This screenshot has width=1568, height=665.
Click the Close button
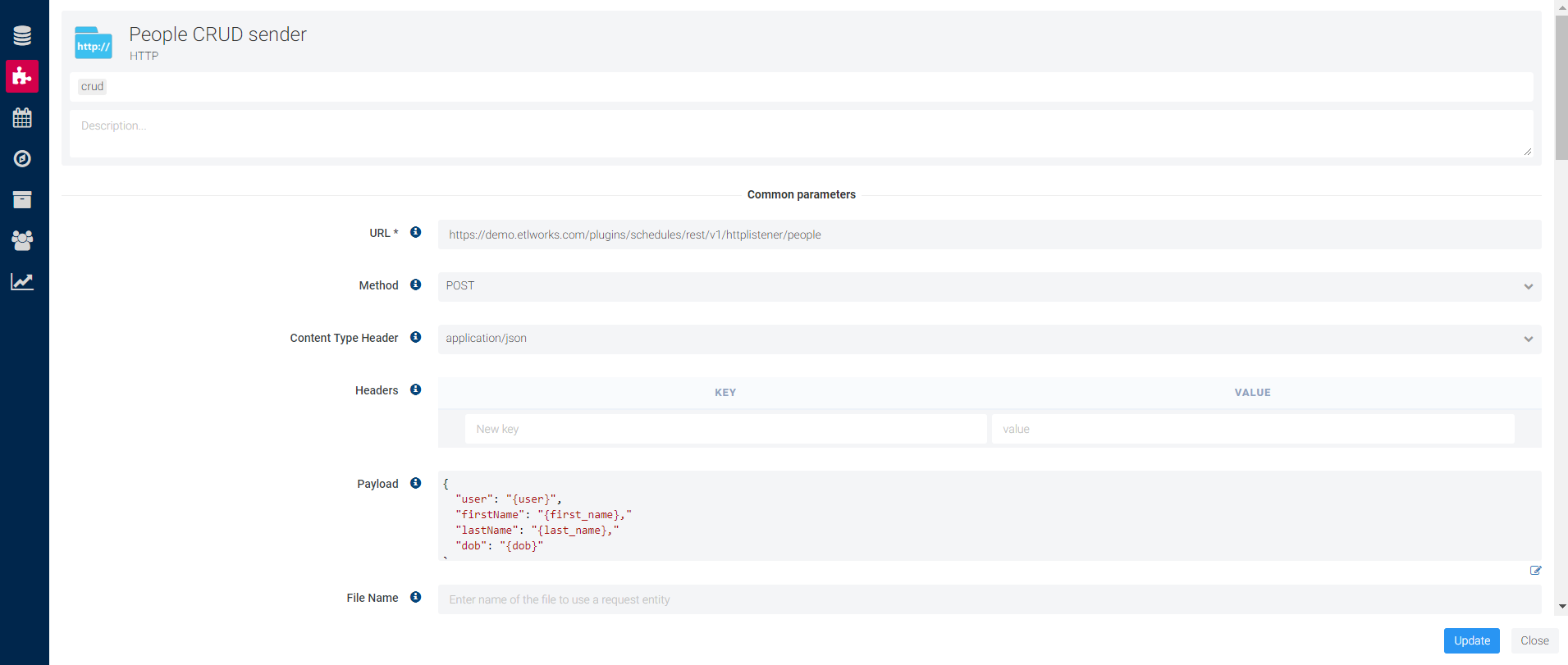[x=1534, y=640]
